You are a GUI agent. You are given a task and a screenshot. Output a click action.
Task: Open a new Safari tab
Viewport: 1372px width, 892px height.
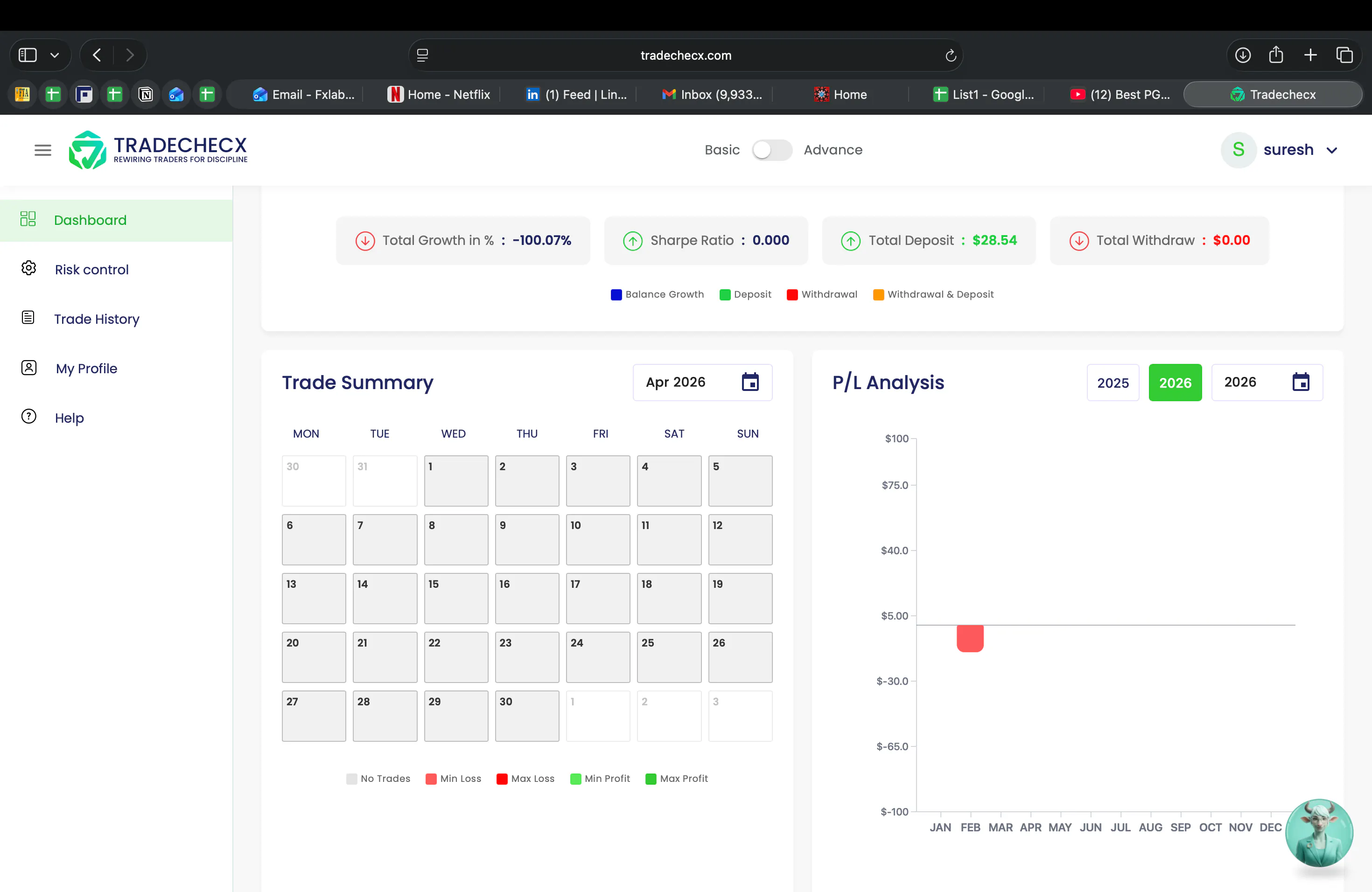pyautogui.click(x=1310, y=56)
